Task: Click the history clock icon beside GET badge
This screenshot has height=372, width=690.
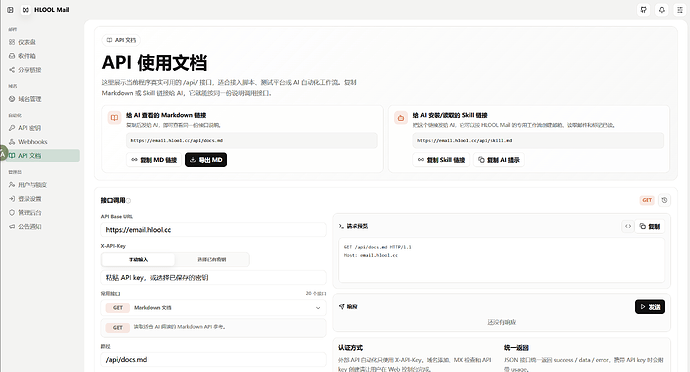Action: (x=664, y=200)
